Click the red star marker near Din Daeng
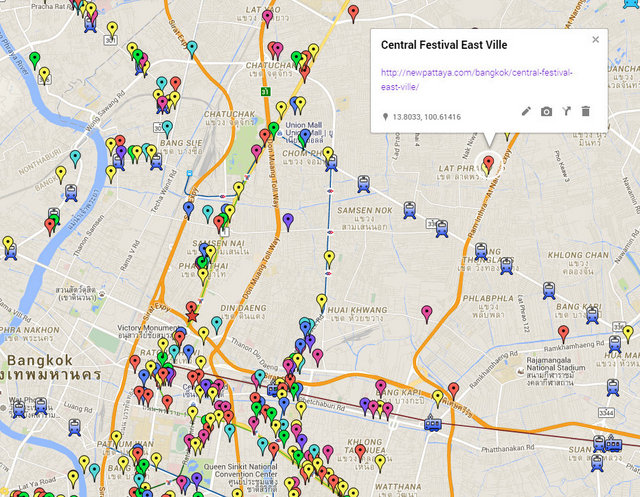This screenshot has height=497, width=640. pos(192,316)
